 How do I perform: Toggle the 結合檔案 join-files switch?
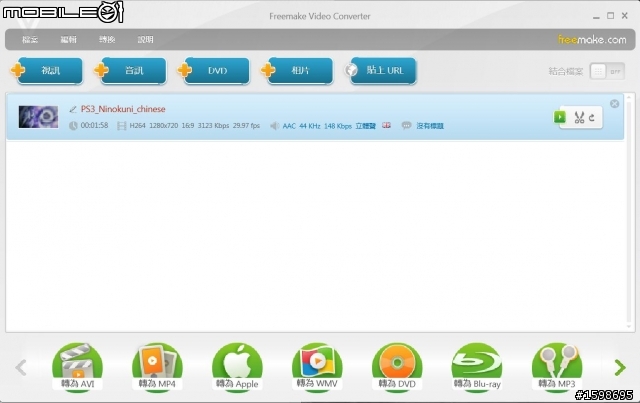[607, 71]
